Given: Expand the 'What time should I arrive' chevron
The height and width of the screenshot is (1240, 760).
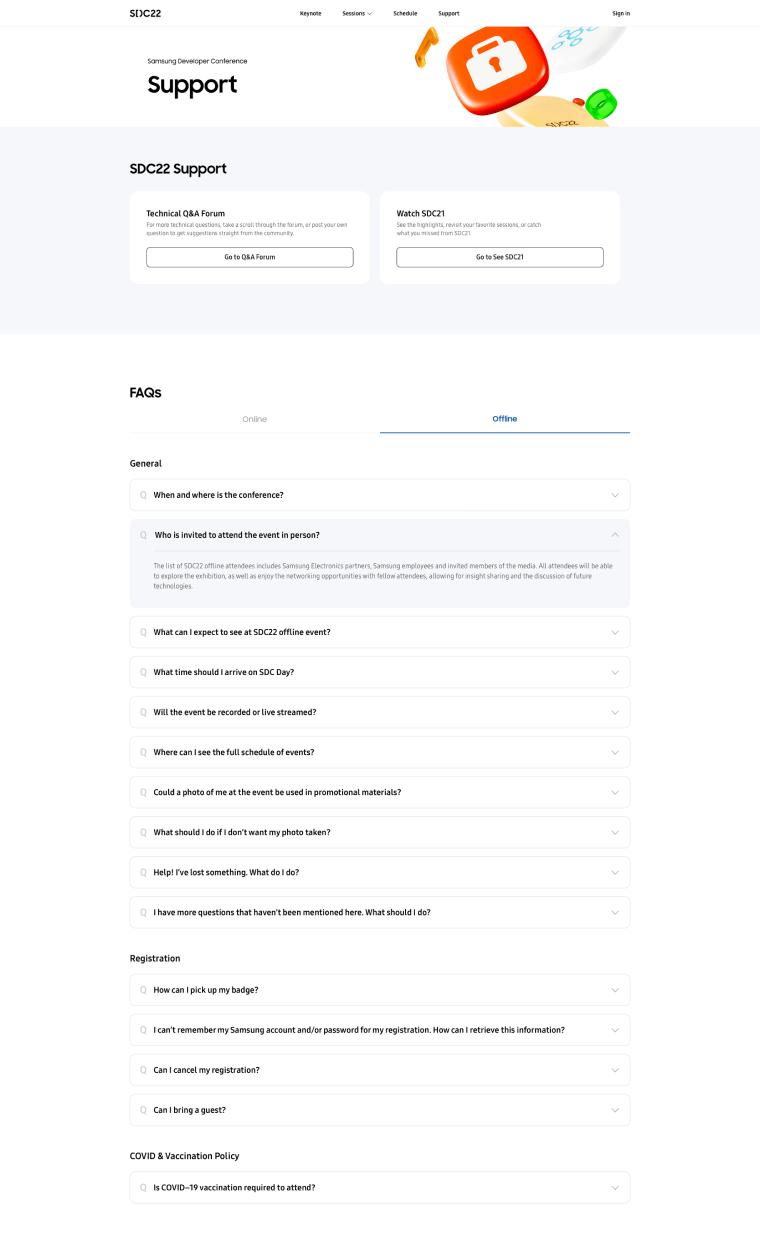Looking at the screenshot, I should [x=615, y=672].
